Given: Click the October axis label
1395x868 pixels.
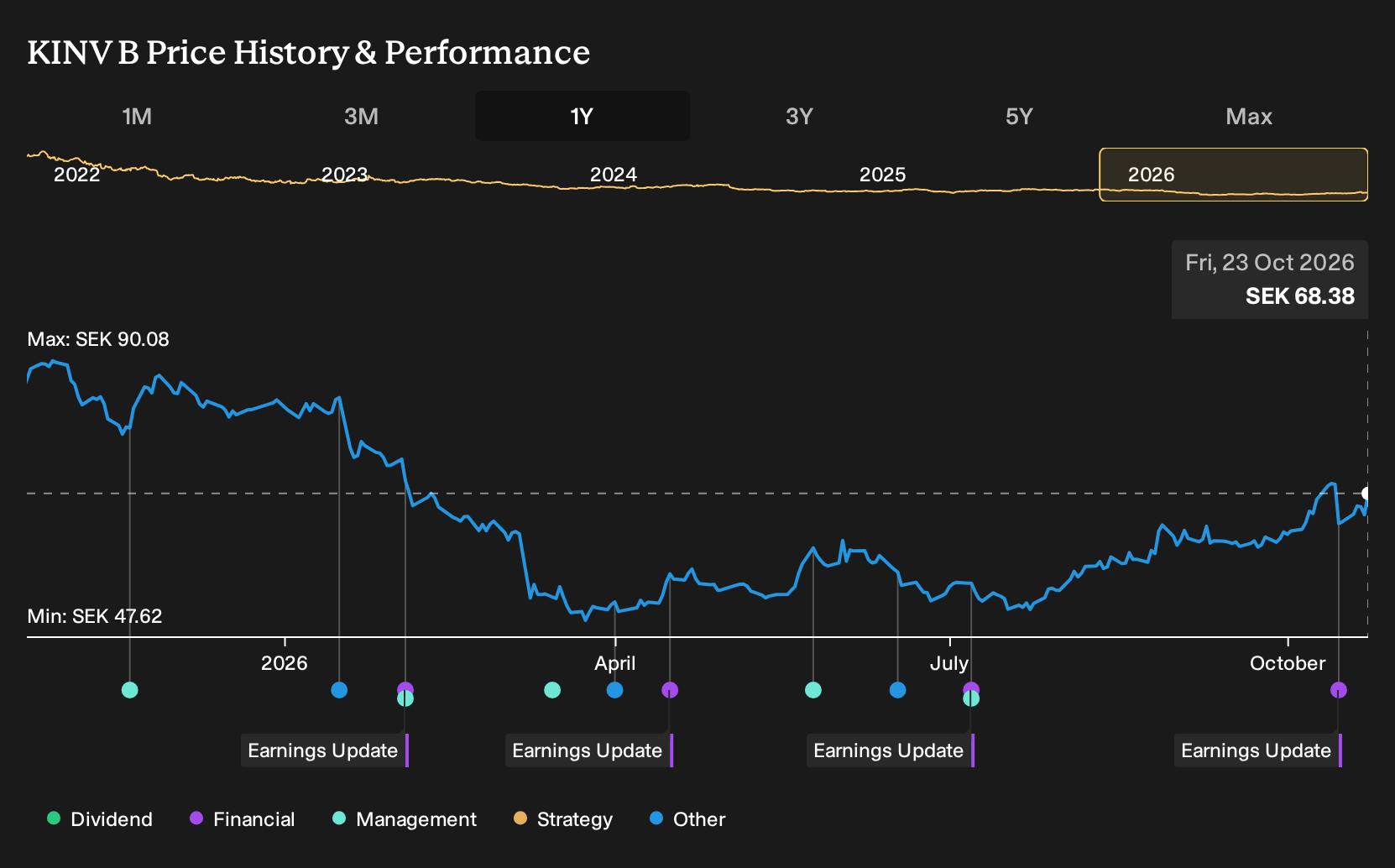Looking at the screenshot, I should click(1288, 663).
